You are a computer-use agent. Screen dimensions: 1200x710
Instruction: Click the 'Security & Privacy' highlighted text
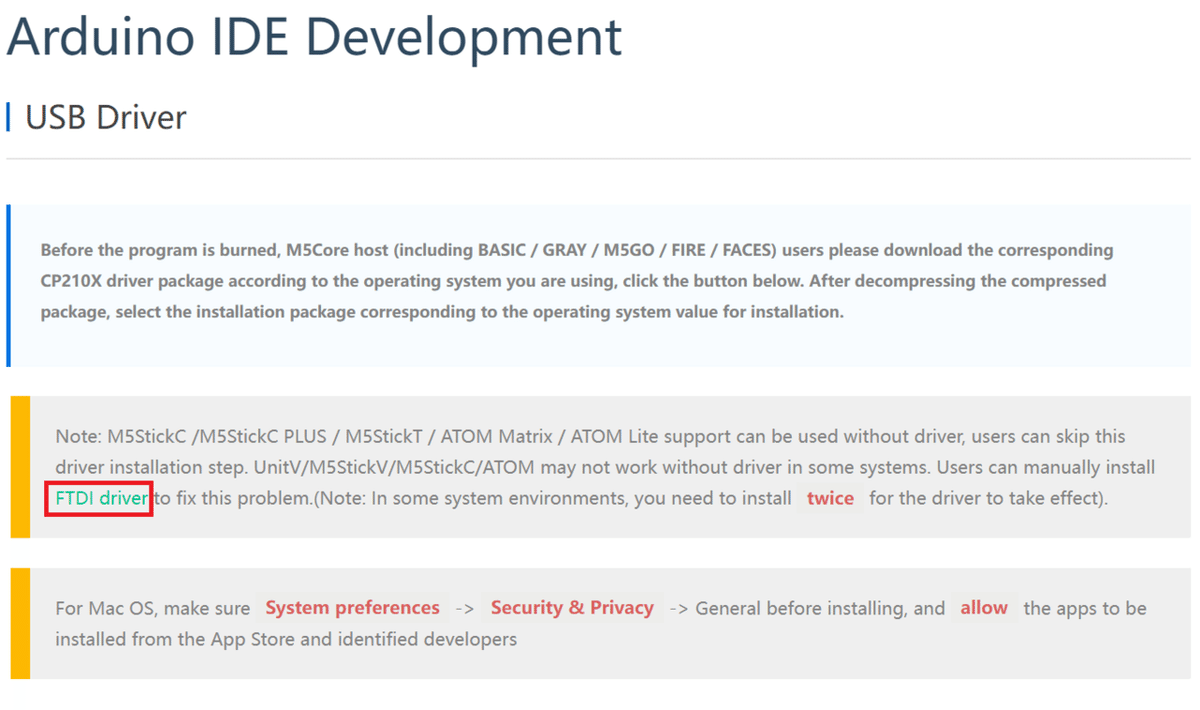pyautogui.click(x=572, y=608)
